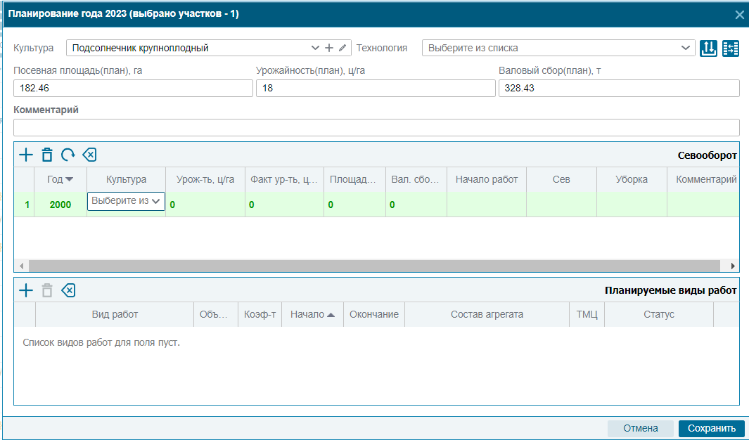This screenshot has height=440, width=749.
Task: Click the Вал. сбо... column header
Action: click(x=416, y=180)
